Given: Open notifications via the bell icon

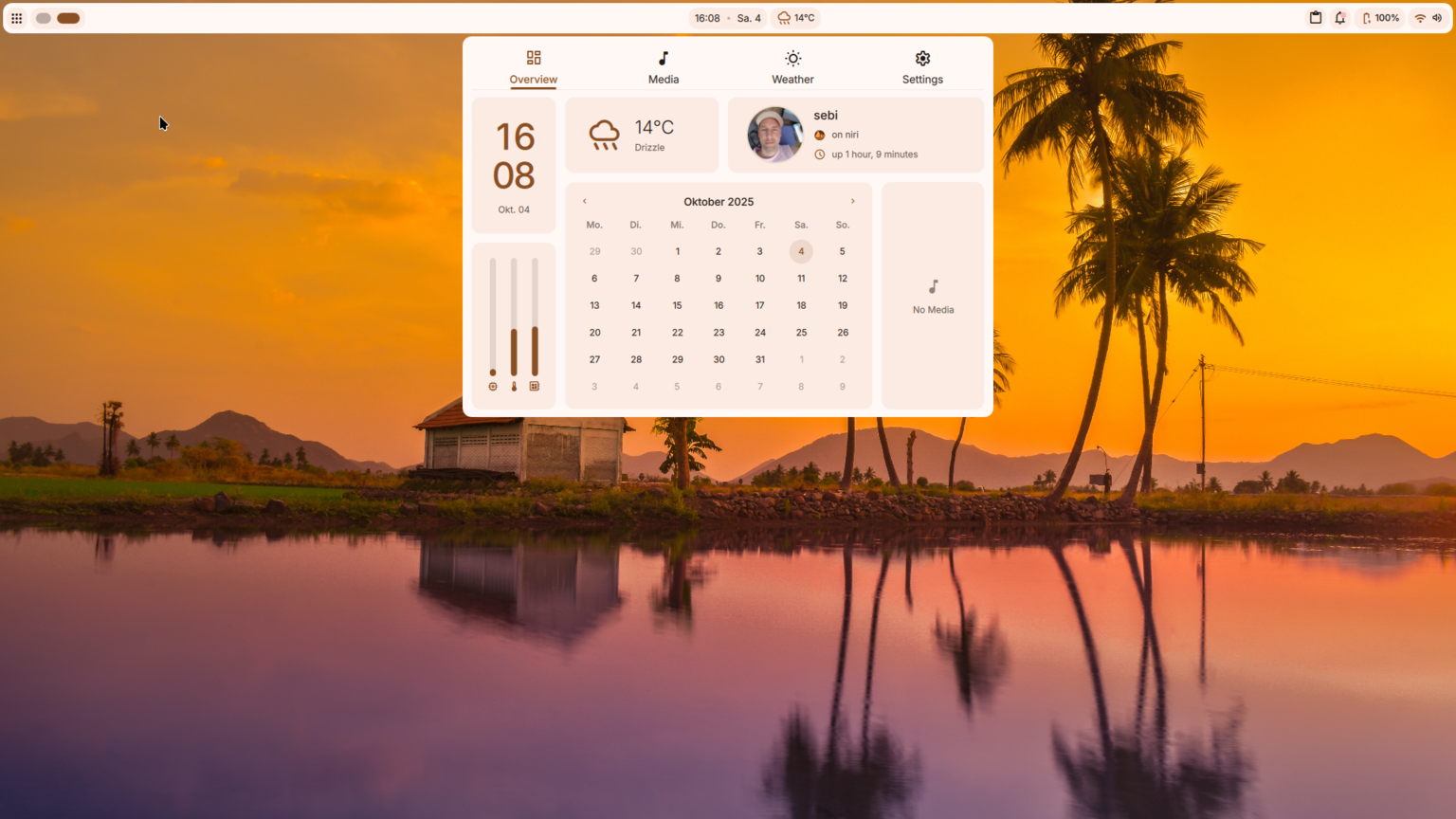Looking at the screenshot, I should coord(1339,18).
